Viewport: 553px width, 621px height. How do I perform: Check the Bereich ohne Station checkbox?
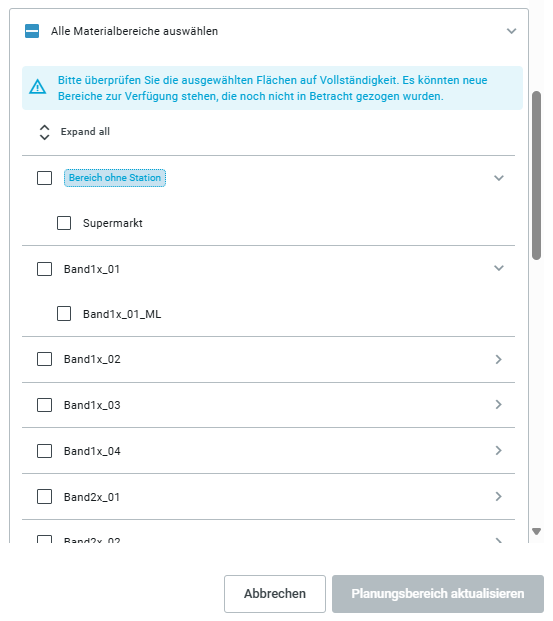44,178
